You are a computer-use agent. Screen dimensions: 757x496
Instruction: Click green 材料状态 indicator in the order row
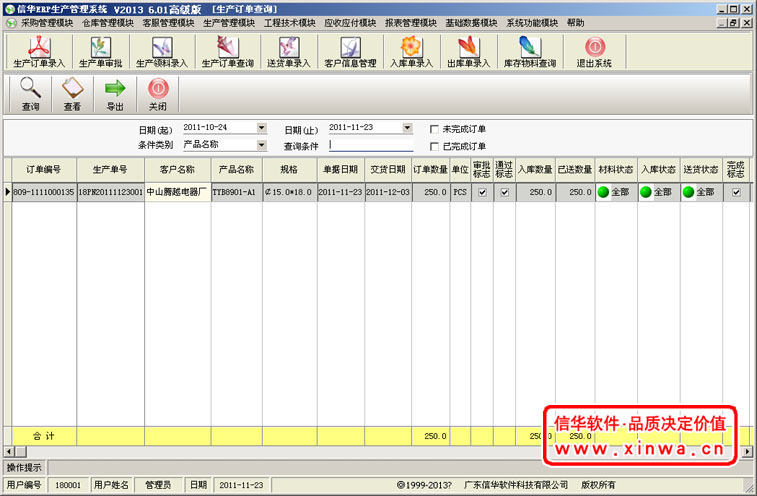(603, 192)
